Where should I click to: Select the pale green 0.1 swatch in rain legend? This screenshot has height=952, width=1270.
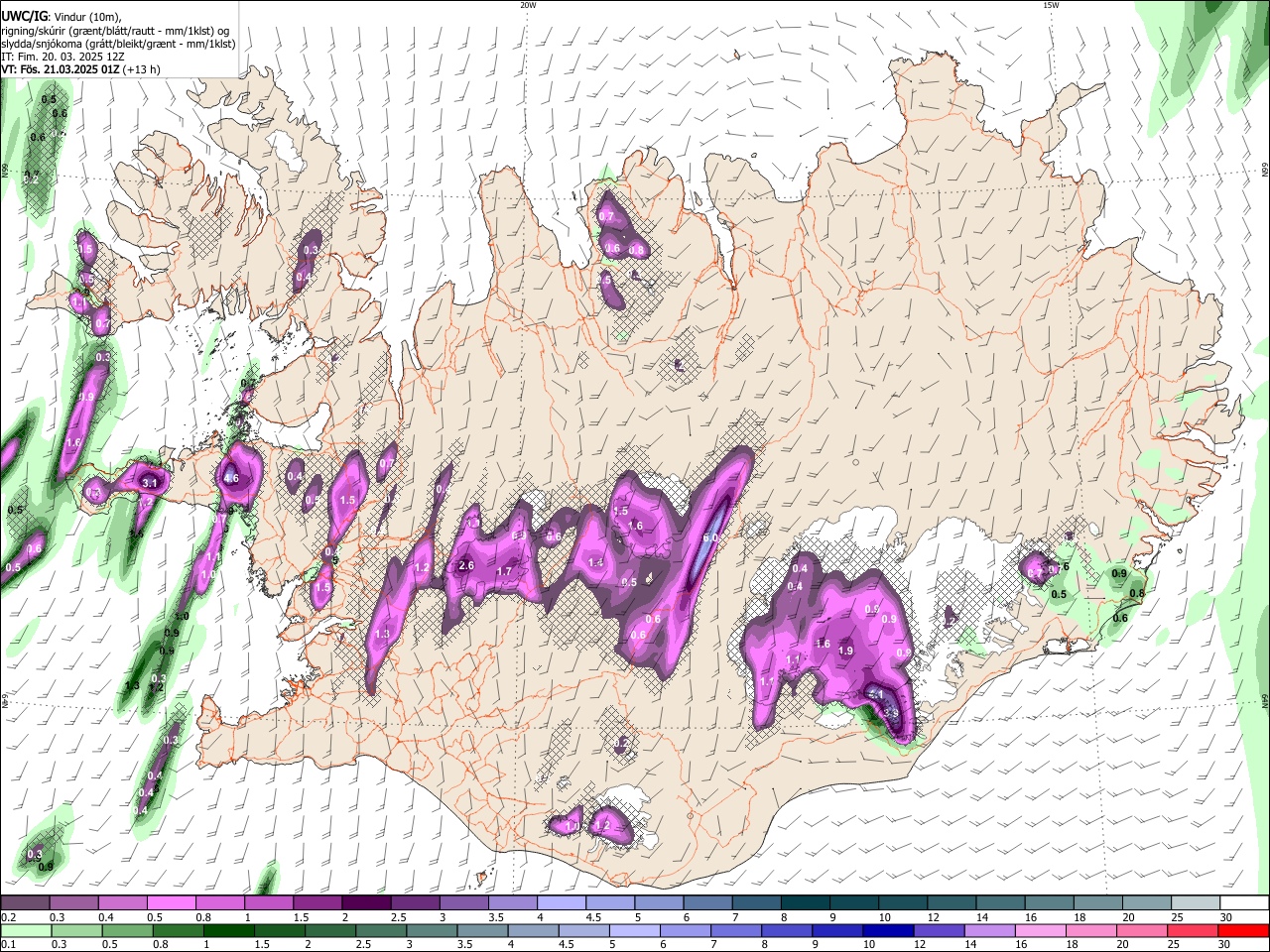[25, 930]
